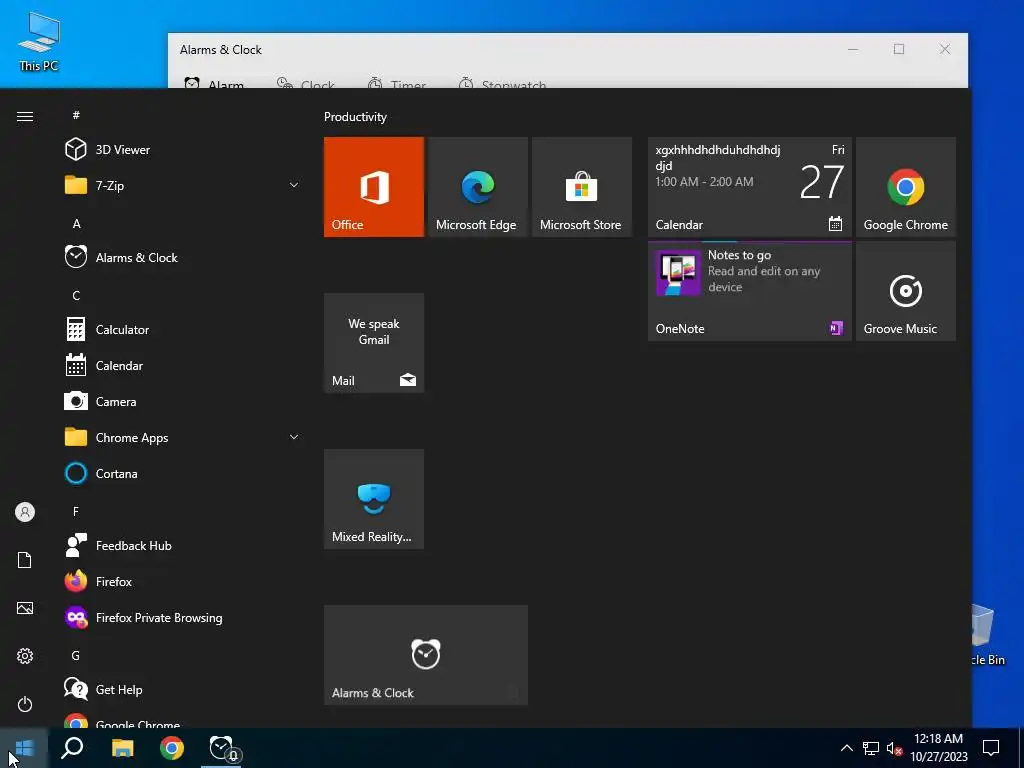This screenshot has height=768, width=1024.
Task: Click the letter C group header
Action: point(76,296)
